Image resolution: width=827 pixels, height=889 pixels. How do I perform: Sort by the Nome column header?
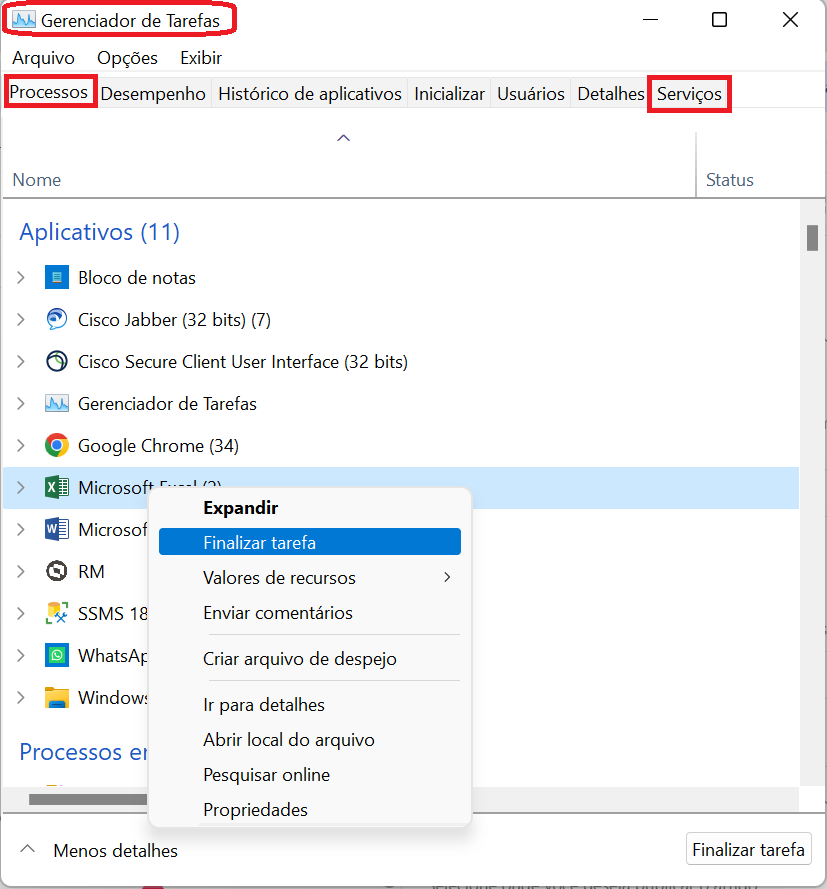click(x=37, y=180)
